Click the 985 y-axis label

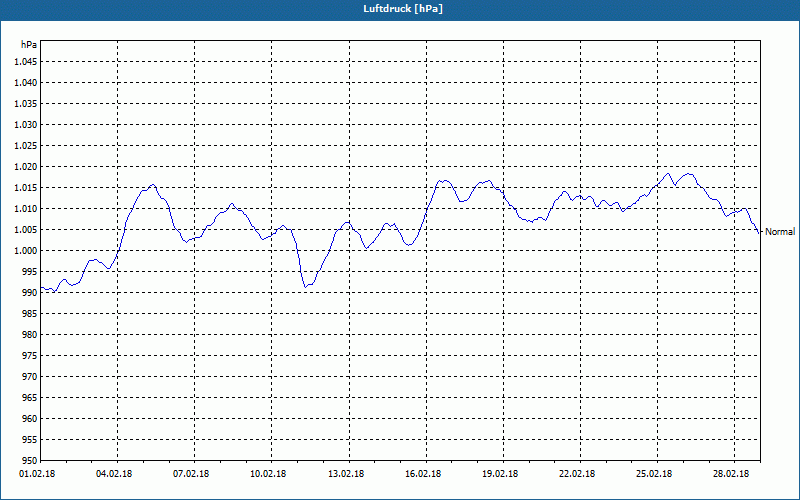[30, 314]
